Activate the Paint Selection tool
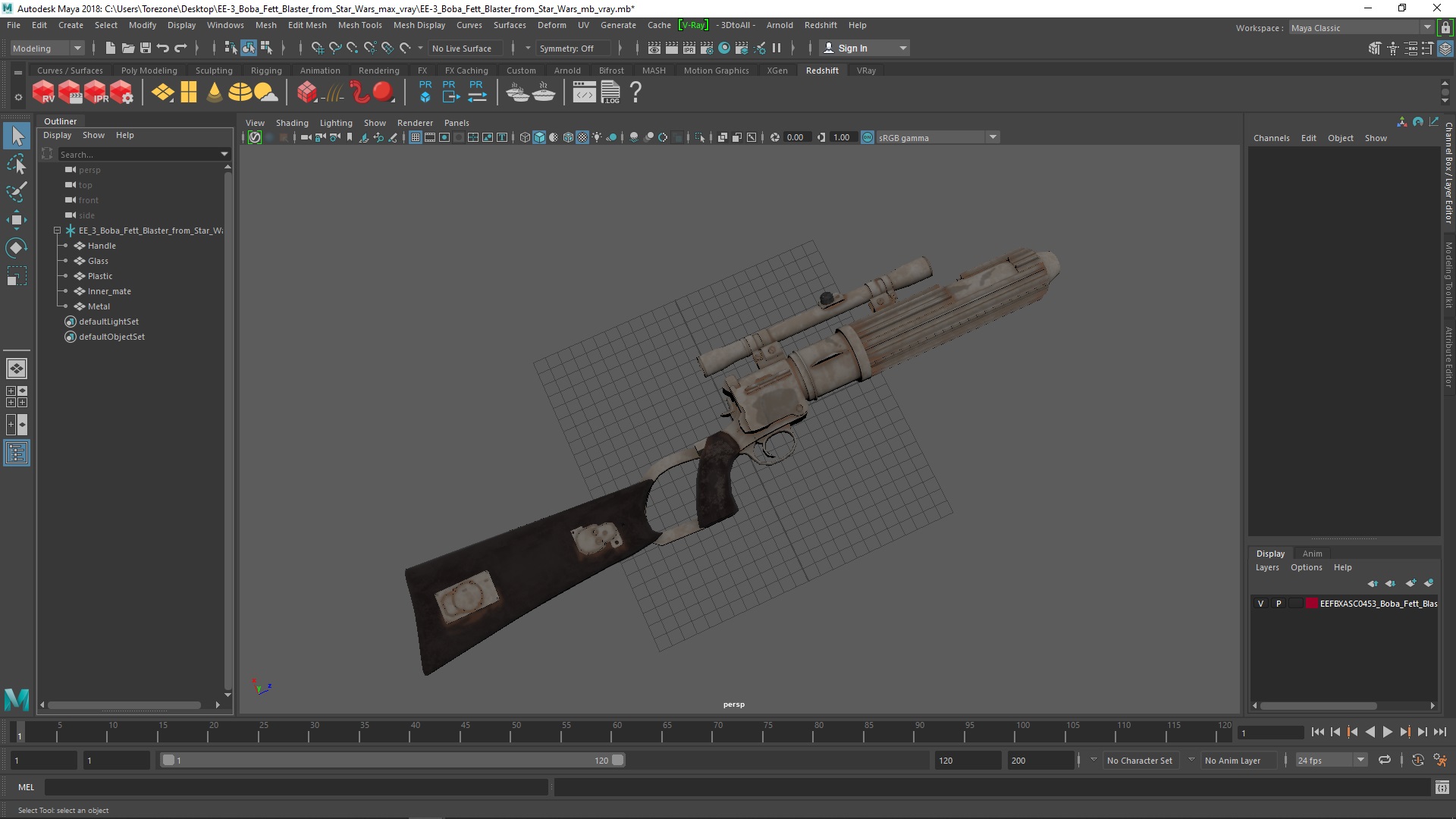This screenshot has height=819, width=1456. [17, 191]
